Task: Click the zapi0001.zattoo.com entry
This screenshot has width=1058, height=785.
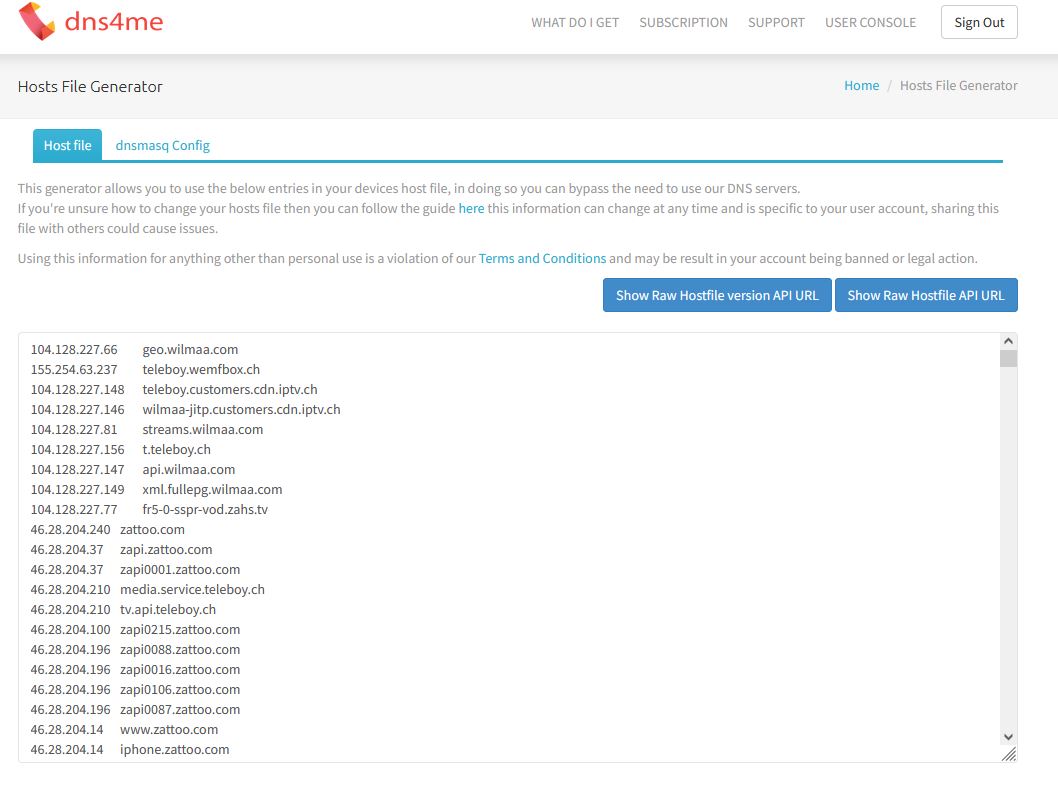Action: pyautogui.click(x=180, y=570)
